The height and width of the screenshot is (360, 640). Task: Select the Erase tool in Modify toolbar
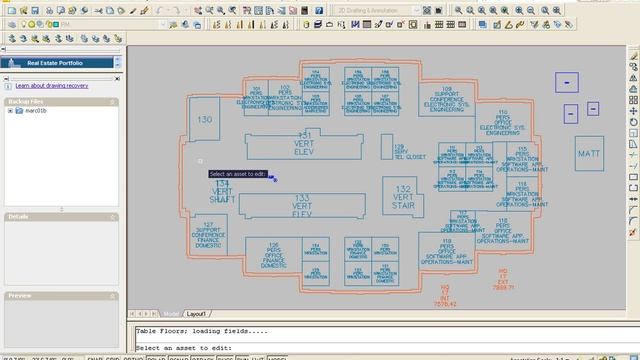[633, 56]
